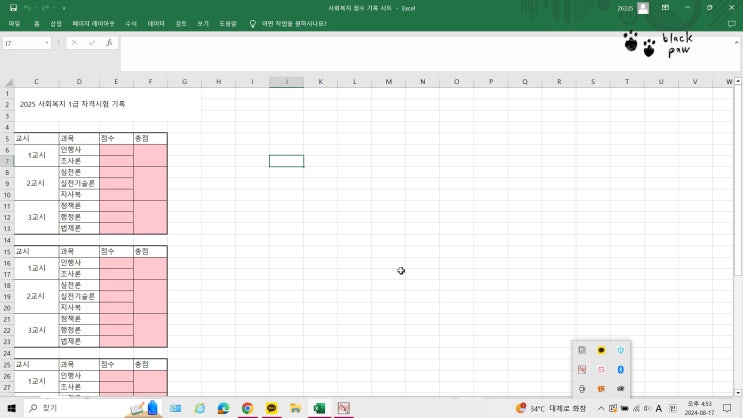This screenshot has height=418, width=743.
Task: Click the 'tell me what to do' lightbulb search
Action: coord(288,23)
